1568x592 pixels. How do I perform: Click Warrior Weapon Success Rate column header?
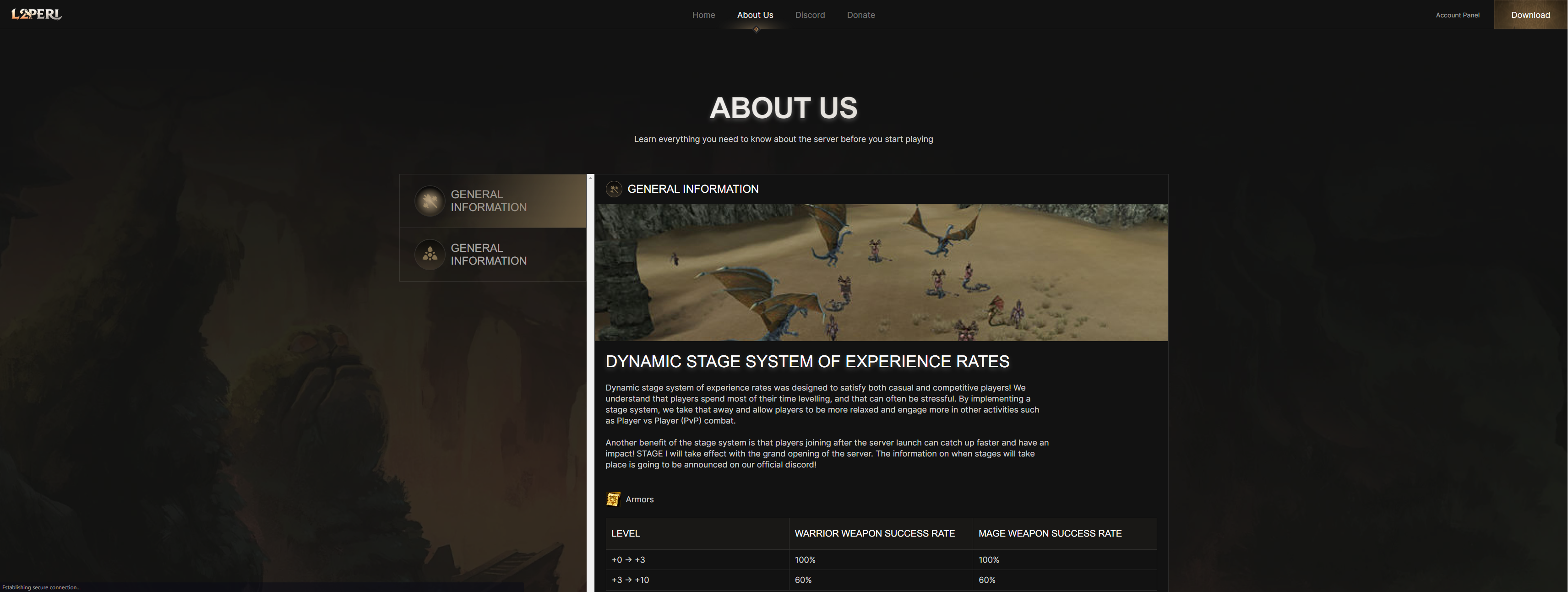(x=881, y=533)
